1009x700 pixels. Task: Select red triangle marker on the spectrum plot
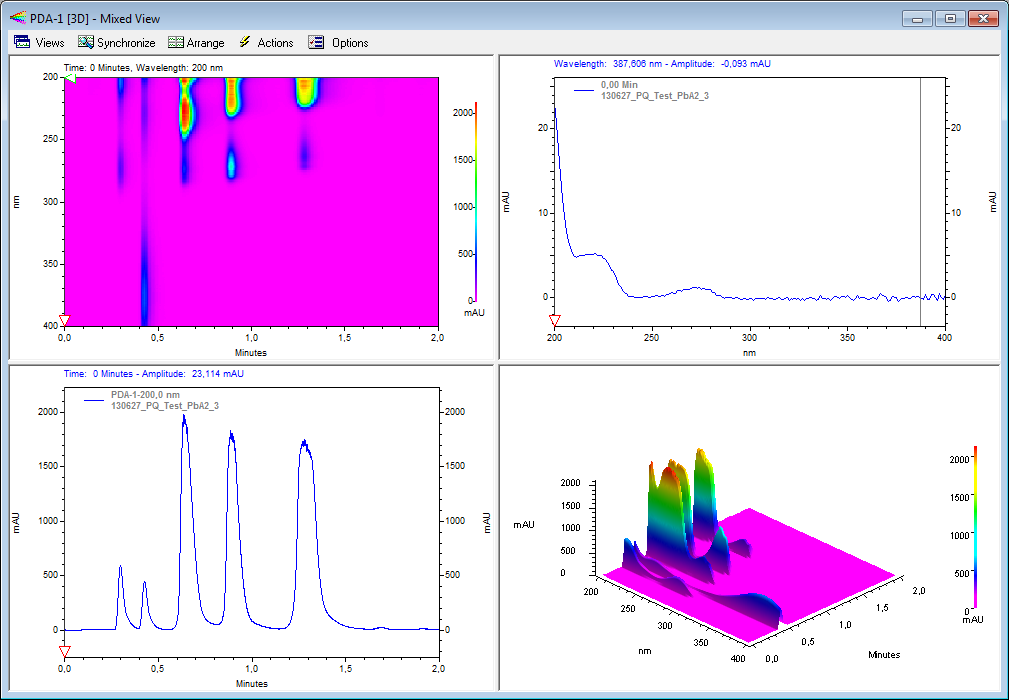point(555,320)
